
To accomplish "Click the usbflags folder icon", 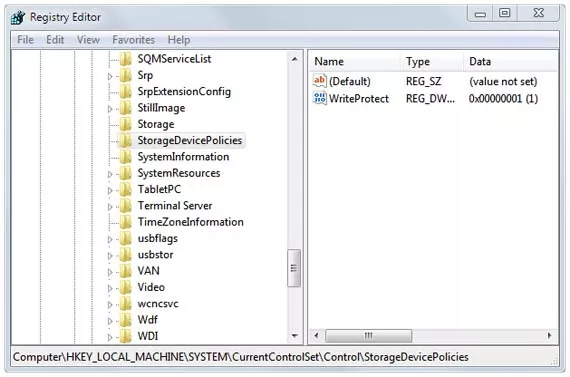I will coord(125,238).
